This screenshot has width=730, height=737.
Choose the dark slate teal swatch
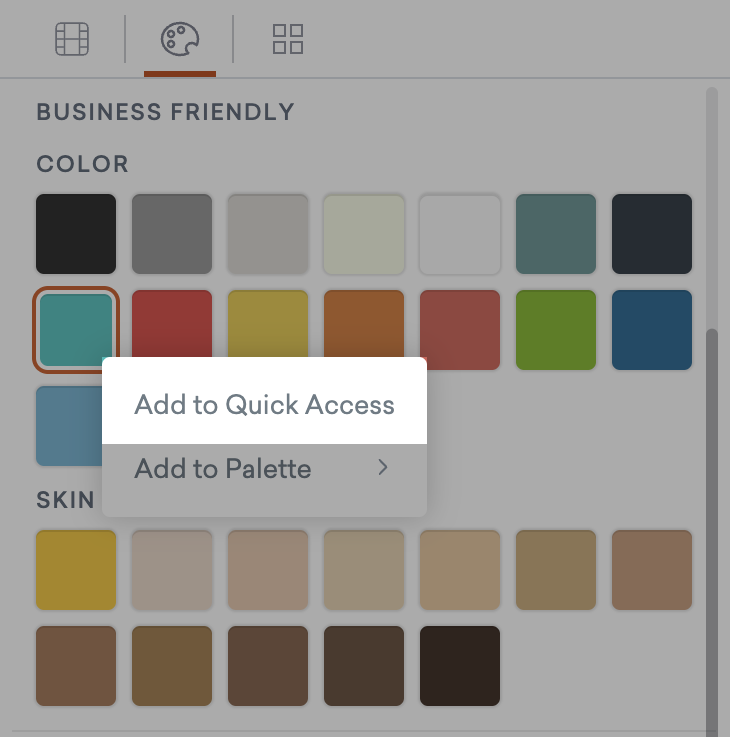coord(556,234)
